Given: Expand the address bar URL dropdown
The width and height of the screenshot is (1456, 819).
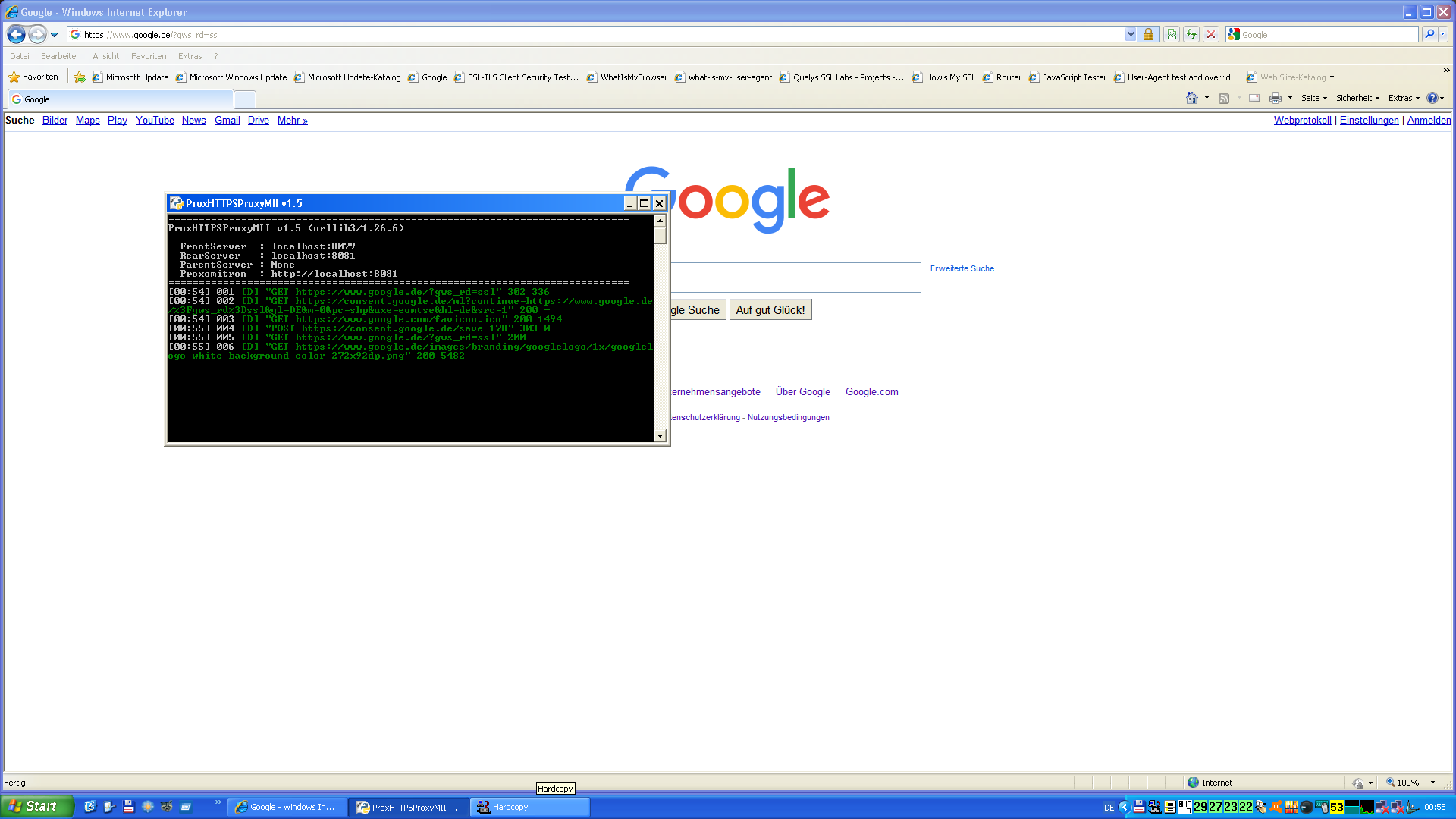Looking at the screenshot, I should [1131, 35].
